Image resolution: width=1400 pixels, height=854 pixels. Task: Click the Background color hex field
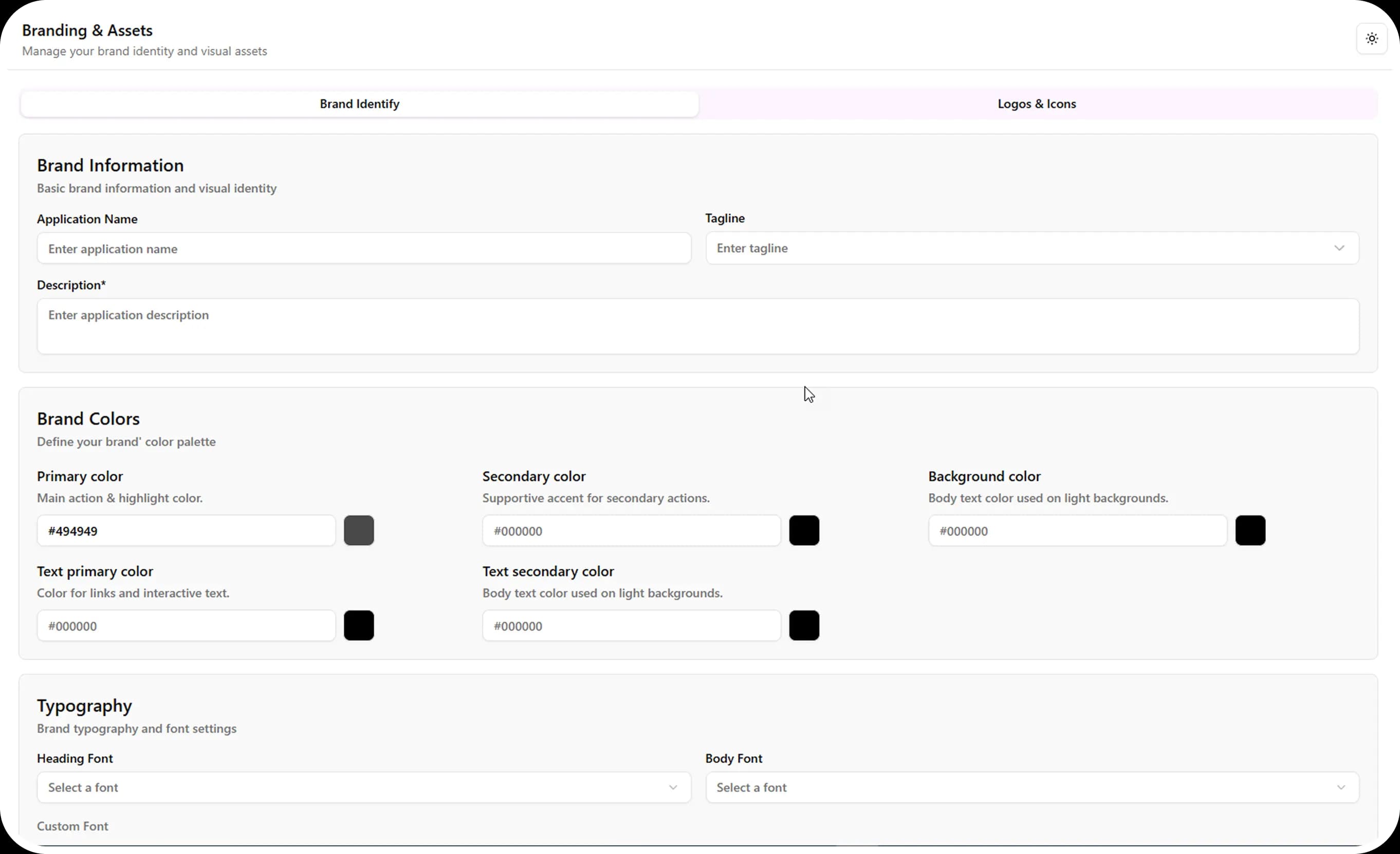tap(1077, 531)
